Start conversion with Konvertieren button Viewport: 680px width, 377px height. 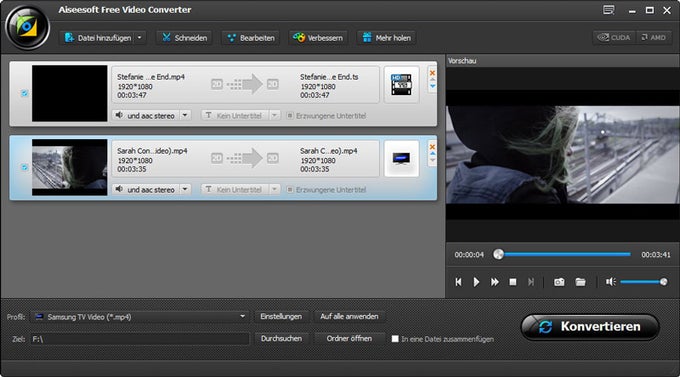tap(590, 327)
